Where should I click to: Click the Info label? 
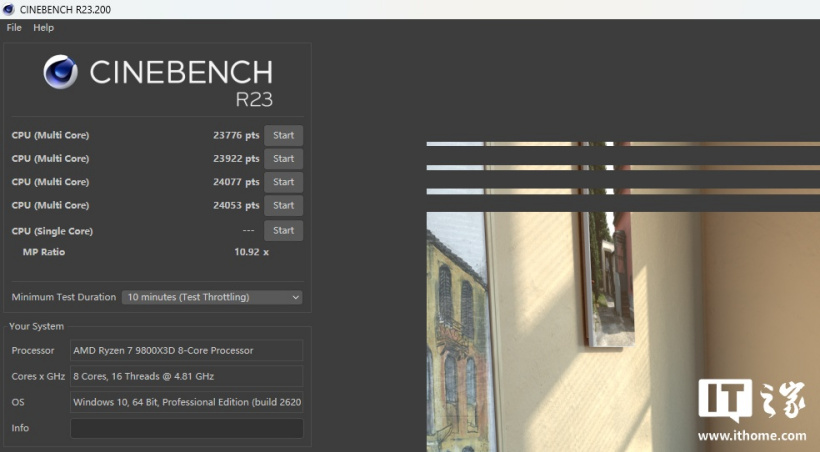tap(20, 428)
